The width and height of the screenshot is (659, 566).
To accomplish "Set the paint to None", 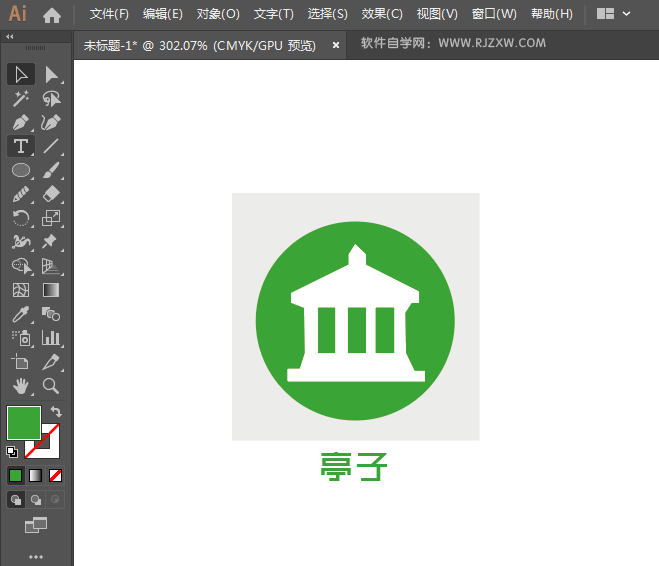I will (56, 475).
